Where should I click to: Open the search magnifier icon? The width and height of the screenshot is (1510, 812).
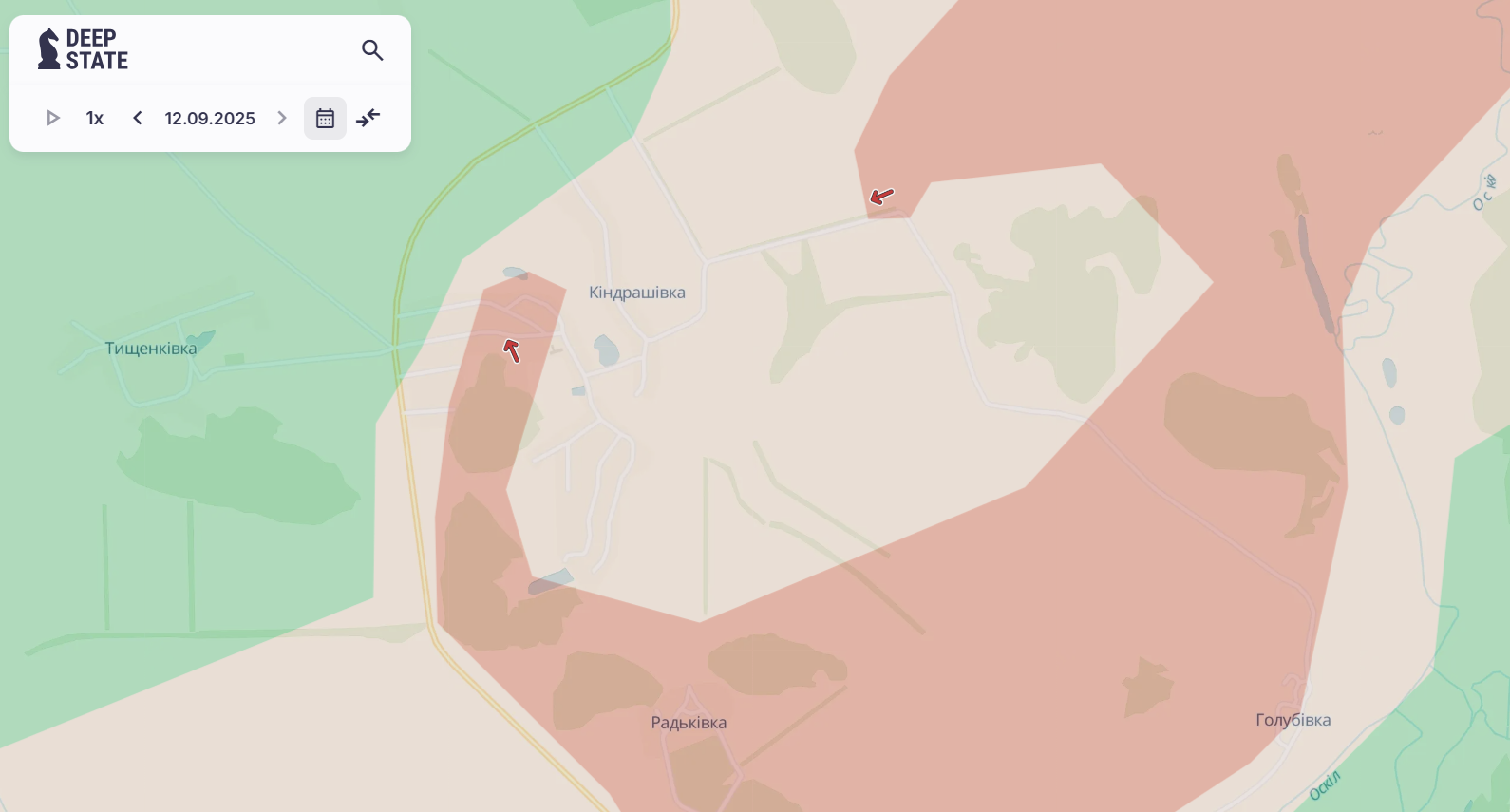[x=372, y=50]
